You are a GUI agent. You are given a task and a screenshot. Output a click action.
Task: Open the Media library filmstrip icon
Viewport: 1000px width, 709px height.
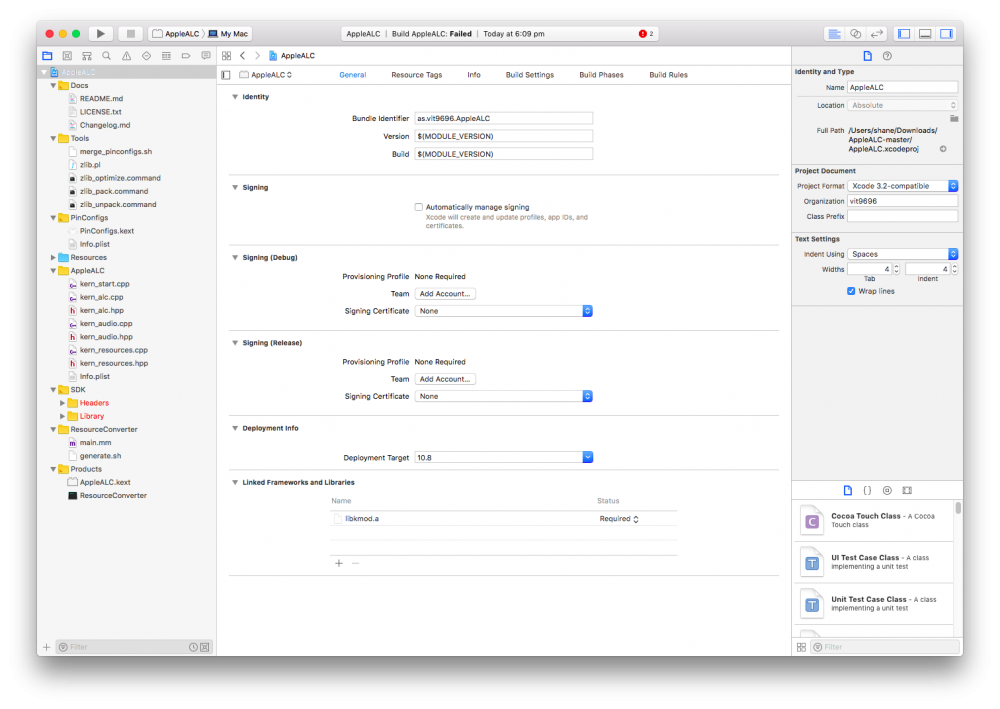click(907, 490)
